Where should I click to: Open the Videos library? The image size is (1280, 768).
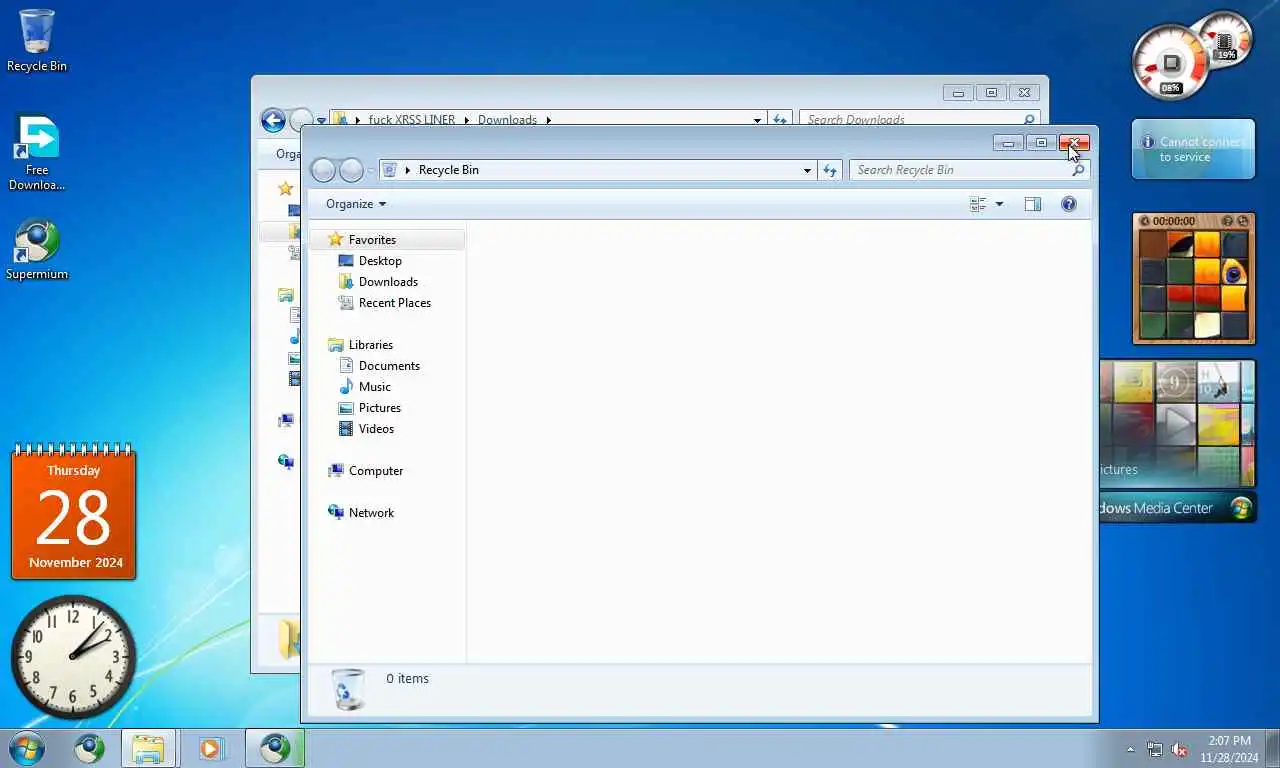377,429
